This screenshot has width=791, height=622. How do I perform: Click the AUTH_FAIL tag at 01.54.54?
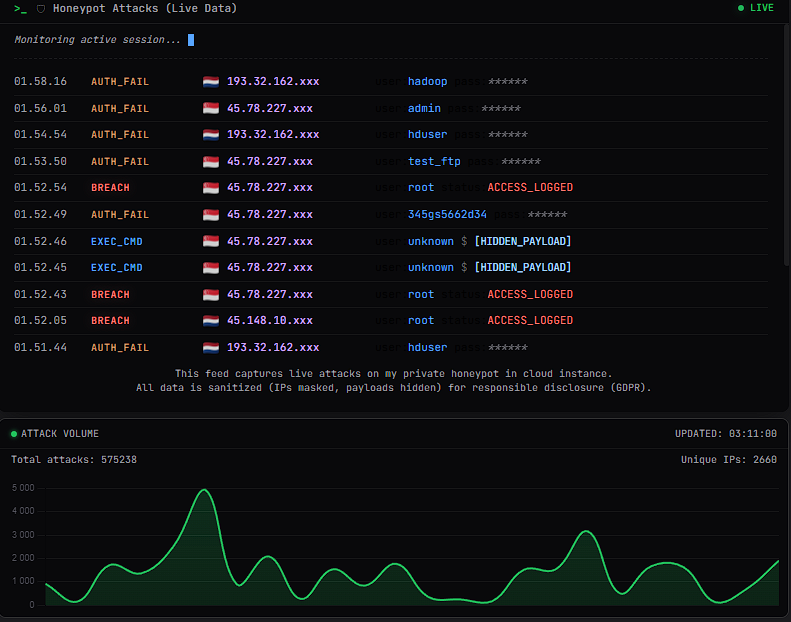click(119, 135)
